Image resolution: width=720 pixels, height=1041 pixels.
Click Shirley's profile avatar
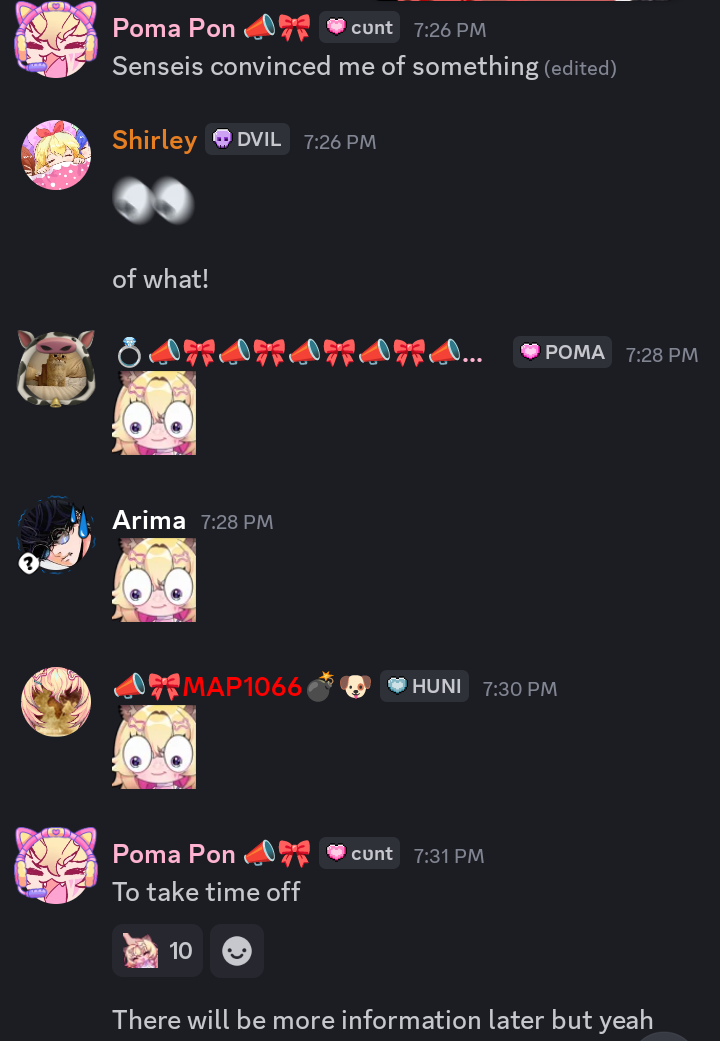[56, 155]
